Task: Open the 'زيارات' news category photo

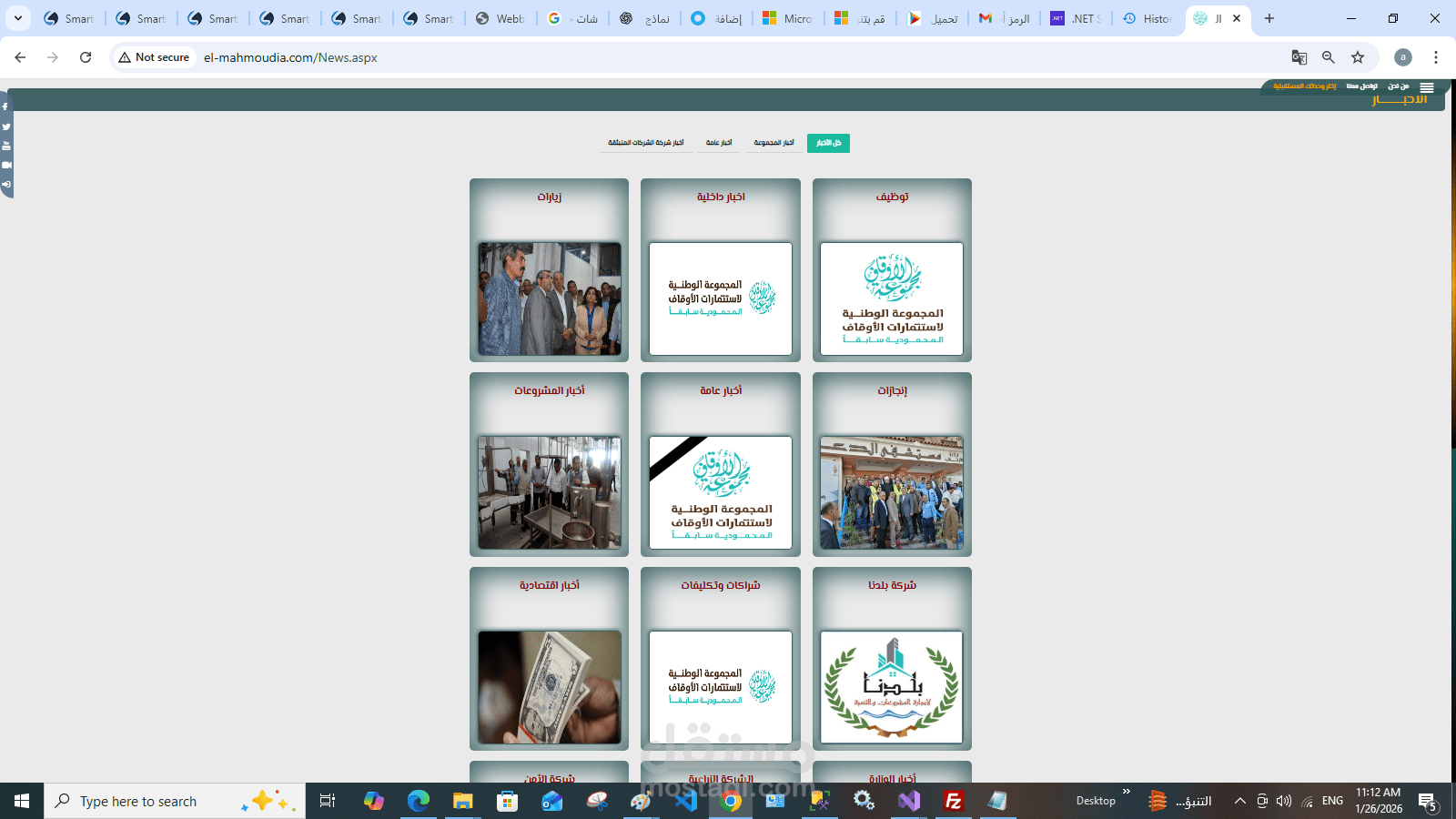Action: coord(550,298)
